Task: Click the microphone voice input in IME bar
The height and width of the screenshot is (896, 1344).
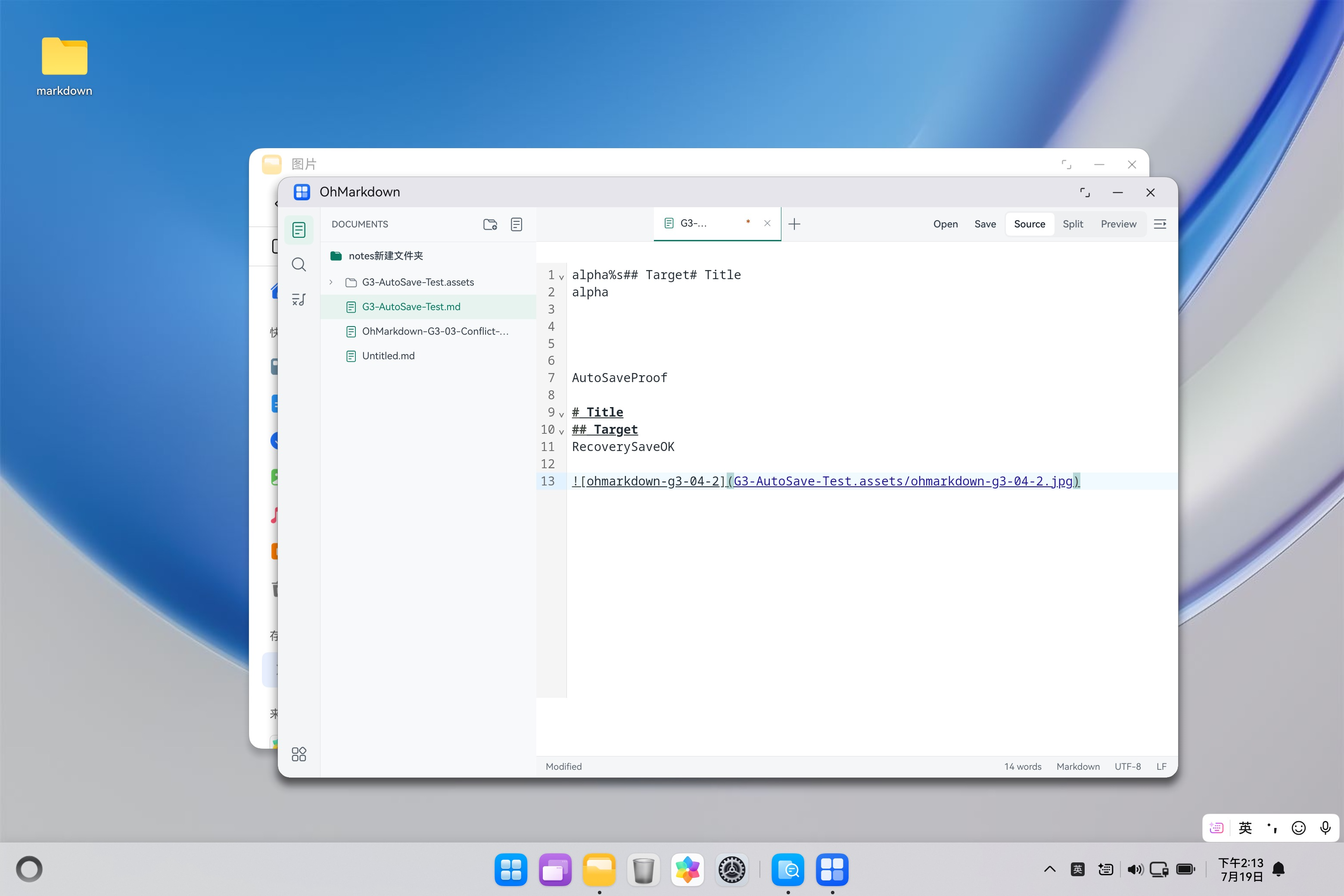Action: [1326, 828]
